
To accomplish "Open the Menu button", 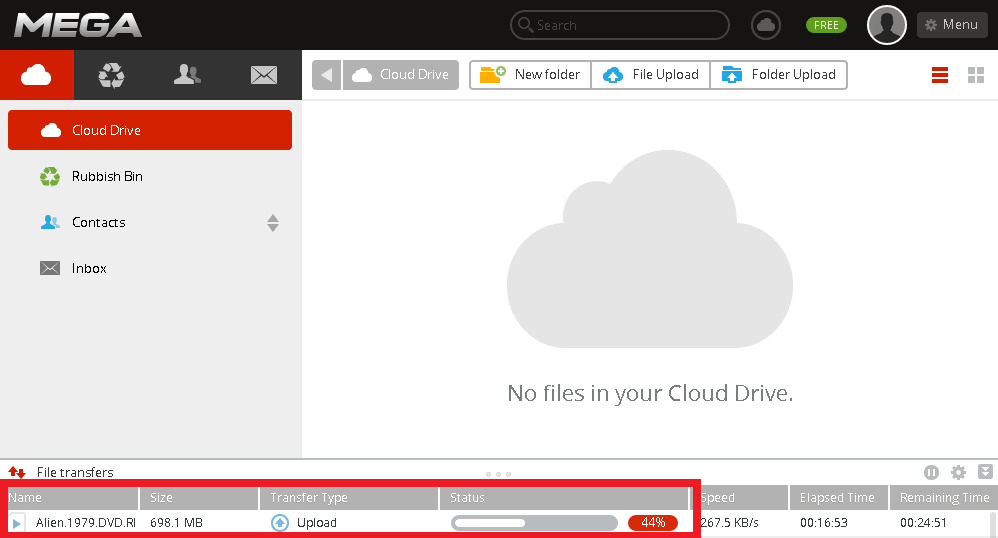I will 952,25.
